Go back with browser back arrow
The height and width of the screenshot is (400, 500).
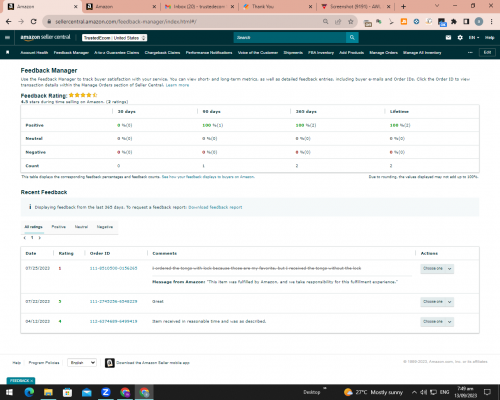(9, 22)
